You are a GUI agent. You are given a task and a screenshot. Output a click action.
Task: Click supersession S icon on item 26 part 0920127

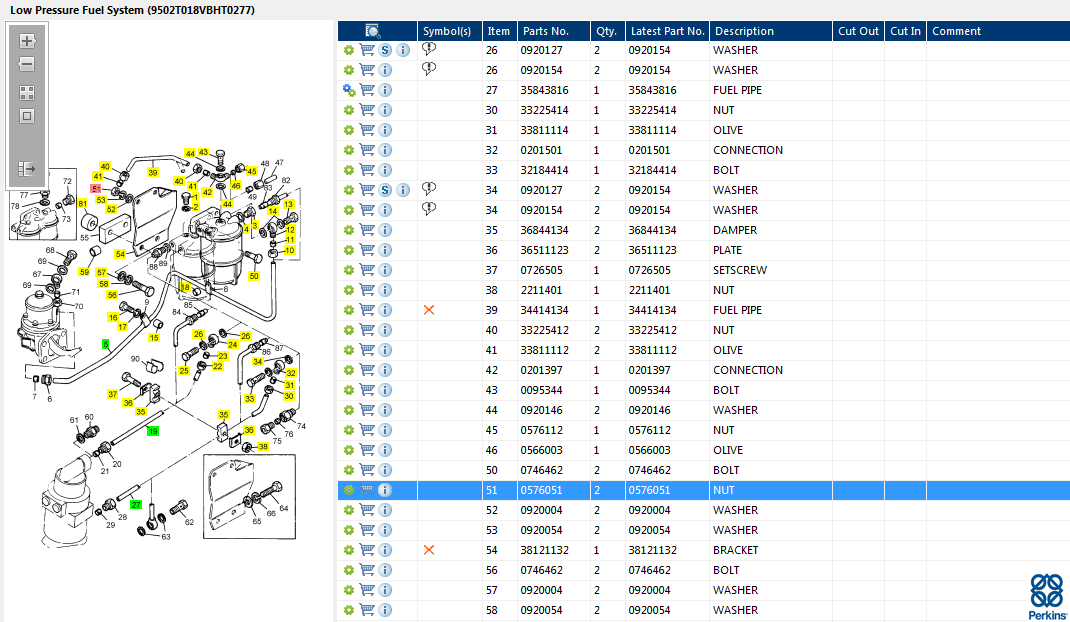[385, 50]
